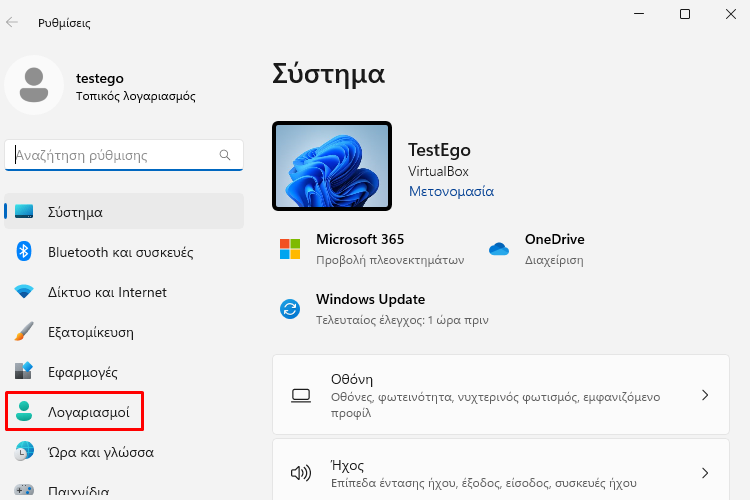Click the Μετονομασία link

tap(451, 191)
